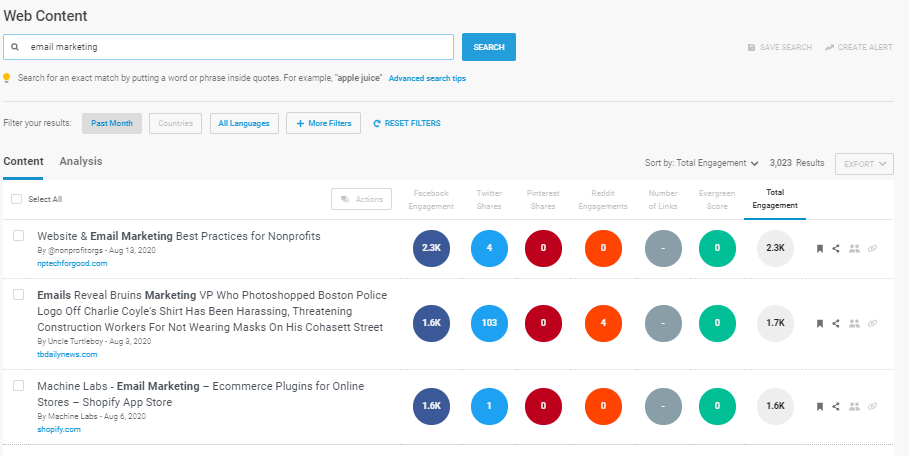Open the Advanced search tips link
This screenshot has width=909, height=456.
[427, 78]
